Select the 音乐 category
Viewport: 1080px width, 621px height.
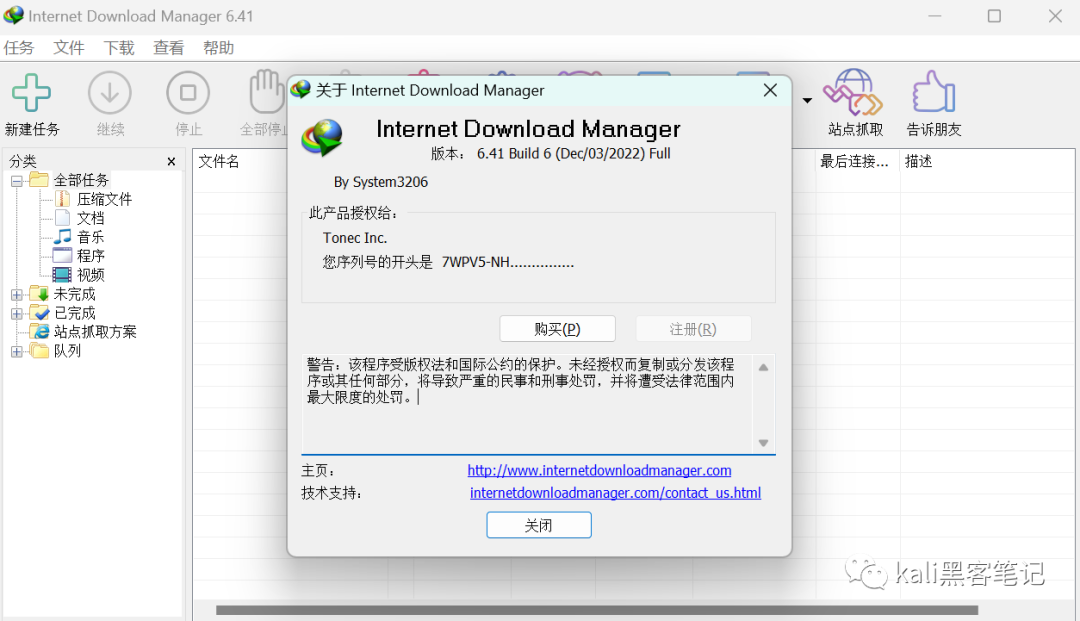click(x=90, y=237)
